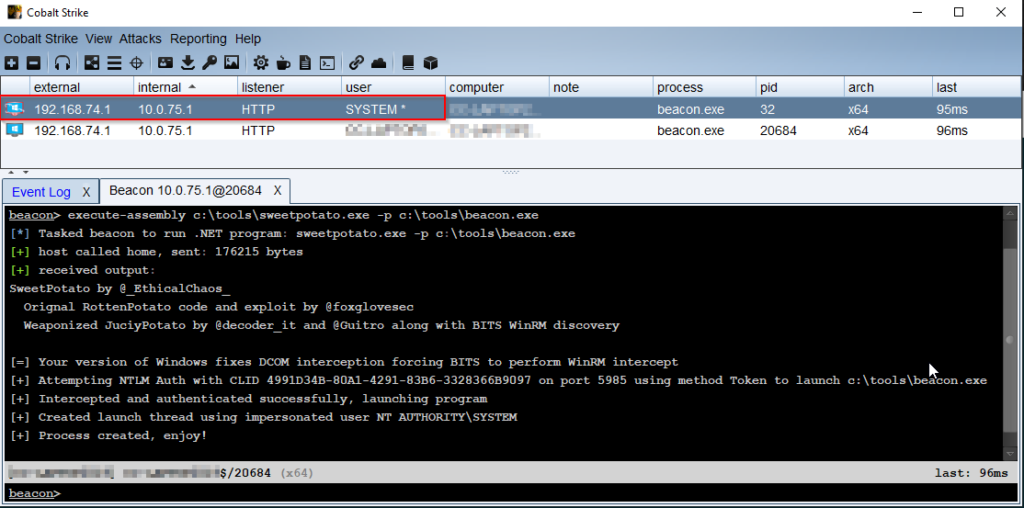
Task: Sort sessions by arch column header
Action: coord(888,87)
